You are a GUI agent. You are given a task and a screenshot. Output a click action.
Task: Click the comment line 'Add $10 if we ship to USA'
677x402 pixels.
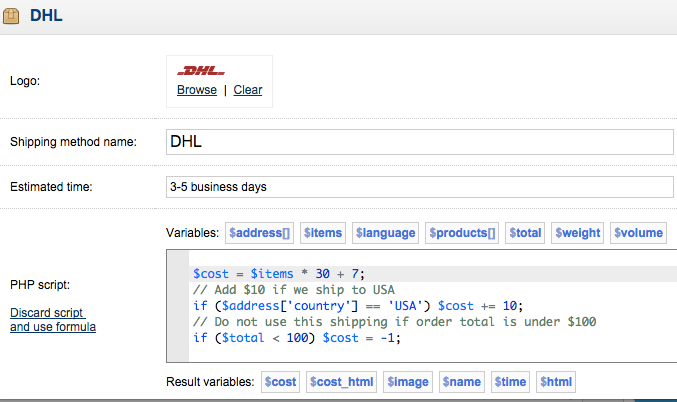point(294,290)
